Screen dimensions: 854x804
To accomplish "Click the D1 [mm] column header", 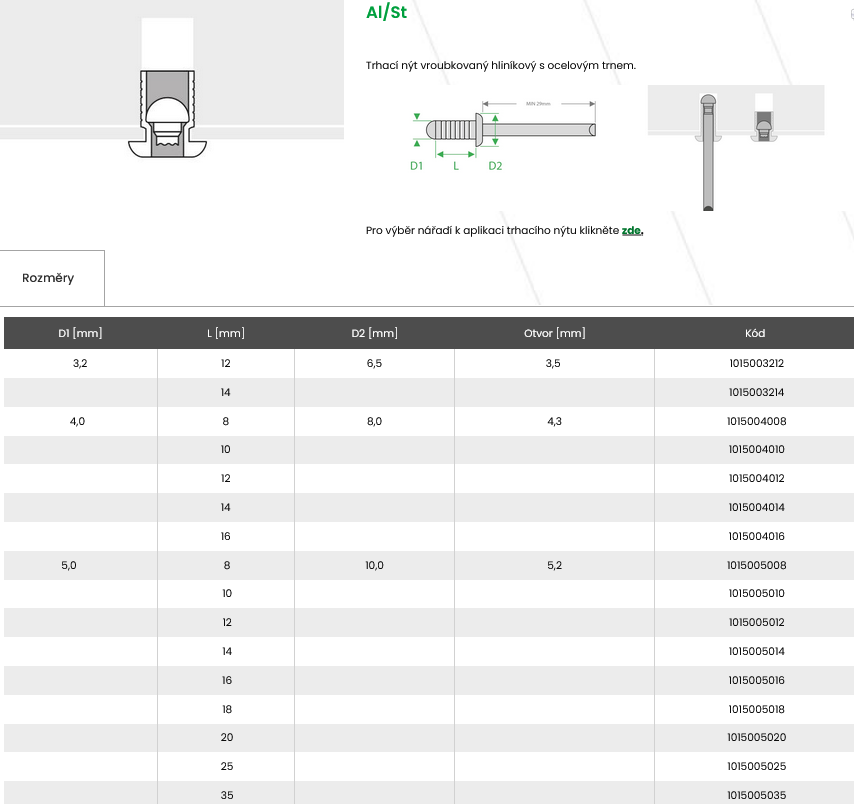I will 80,333.
